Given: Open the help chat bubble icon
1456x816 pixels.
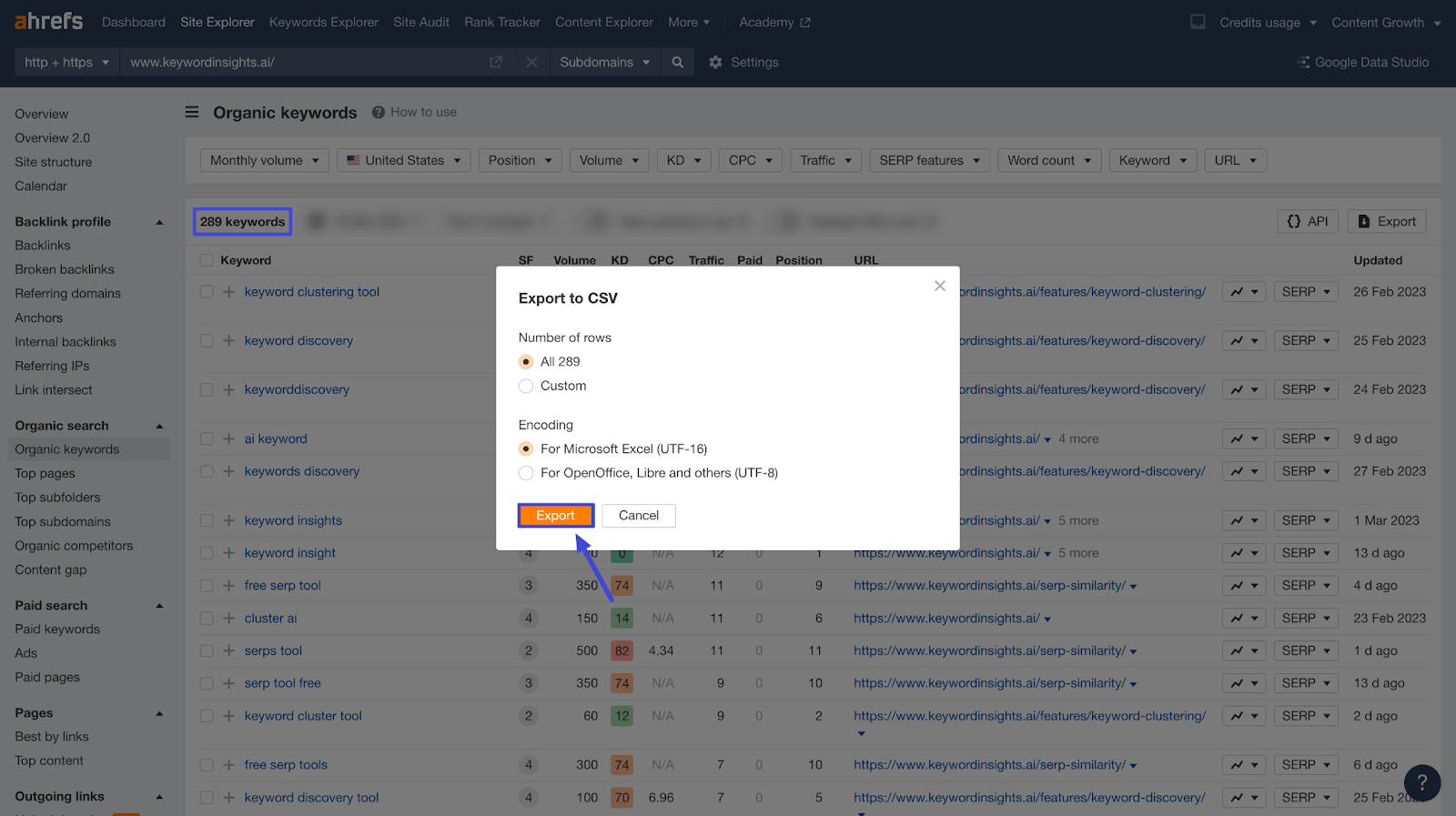Looking at the screenshot, I should coord(1422,782).
